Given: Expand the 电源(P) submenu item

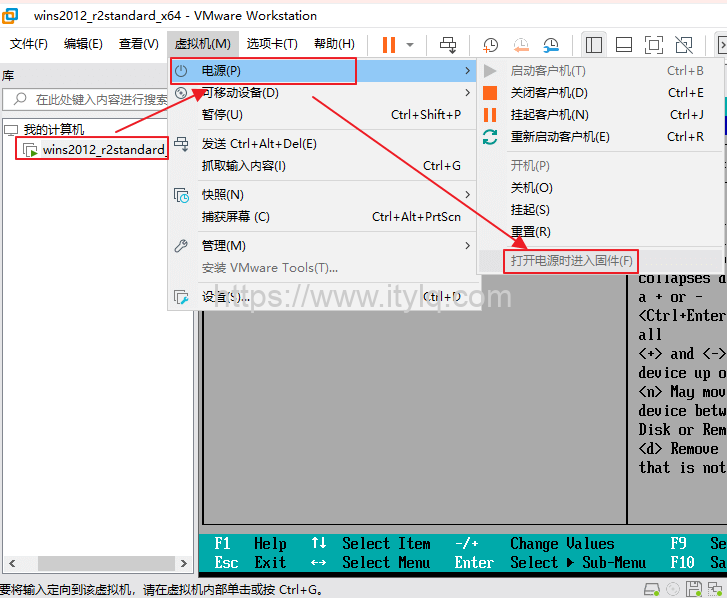Looking at the screenshot, I should click(x=264, y=71).
